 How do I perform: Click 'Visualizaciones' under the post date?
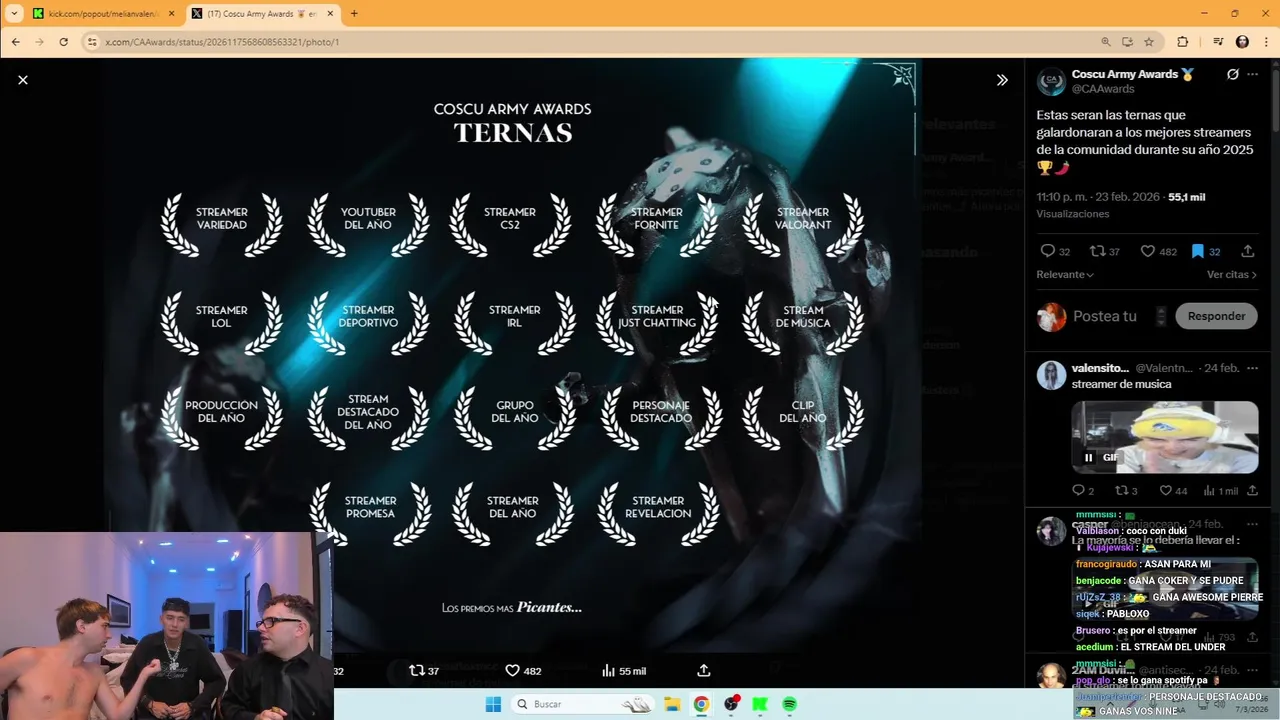(x=1073, y=214)
